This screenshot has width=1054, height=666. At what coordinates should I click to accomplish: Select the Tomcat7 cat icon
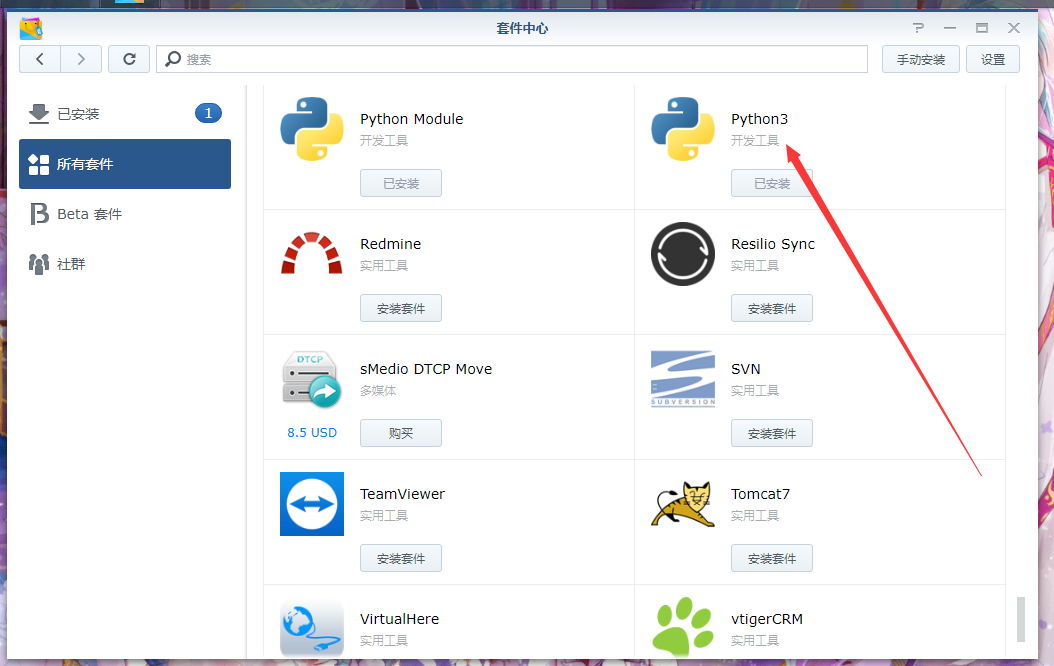682,504
